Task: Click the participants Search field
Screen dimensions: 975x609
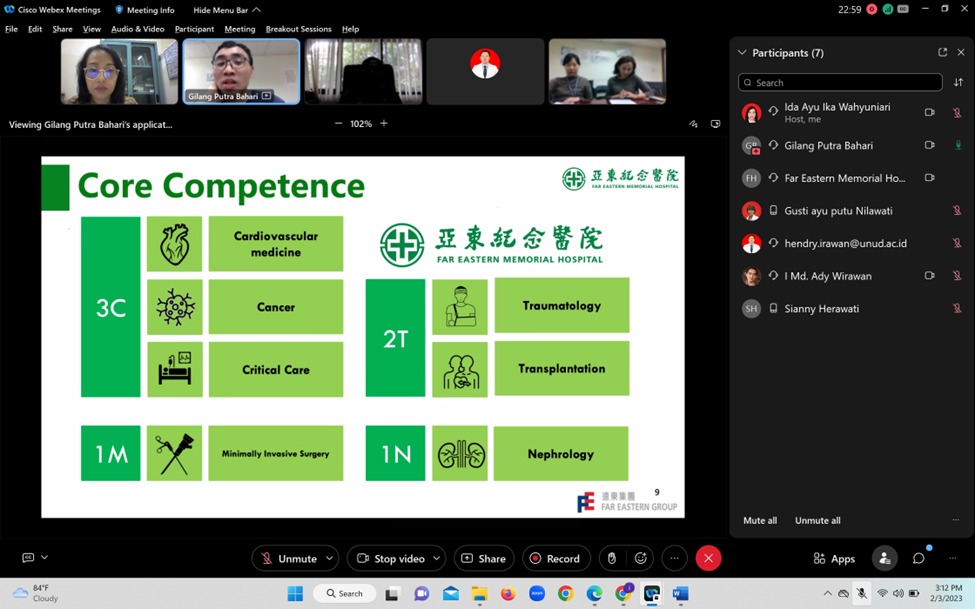Action: click(x=840, y=83)
